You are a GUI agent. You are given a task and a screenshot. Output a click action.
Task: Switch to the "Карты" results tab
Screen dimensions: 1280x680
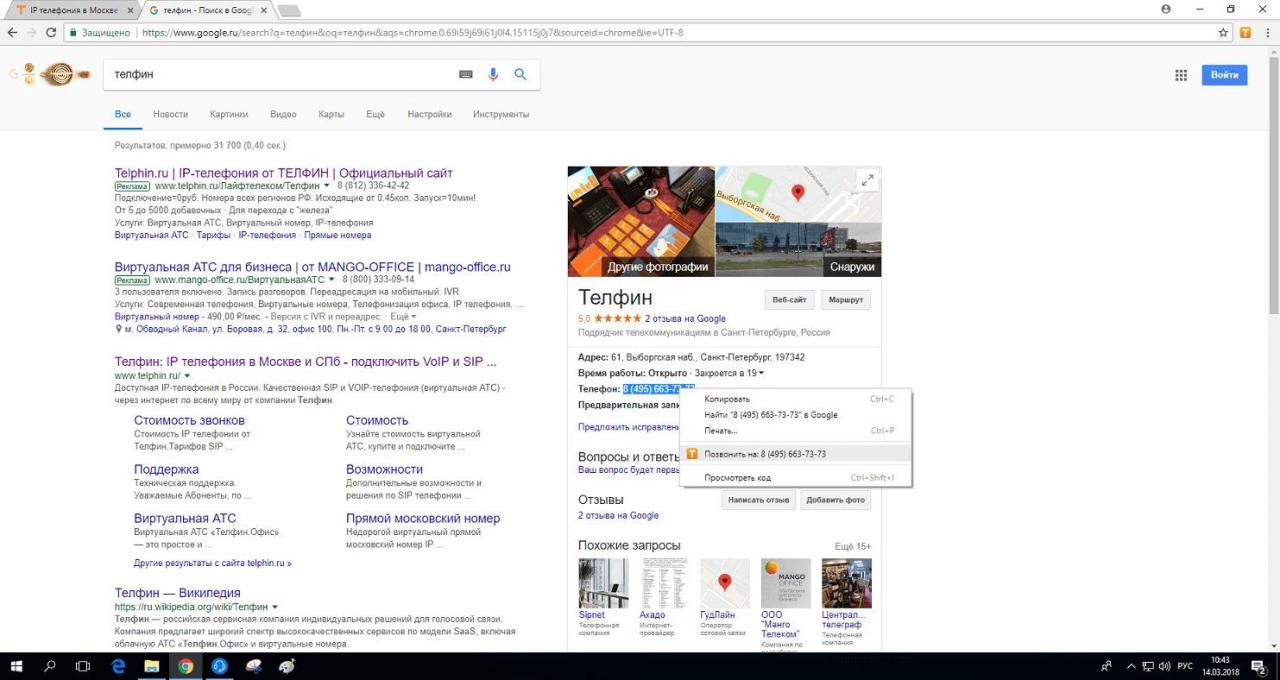(331, 114)
